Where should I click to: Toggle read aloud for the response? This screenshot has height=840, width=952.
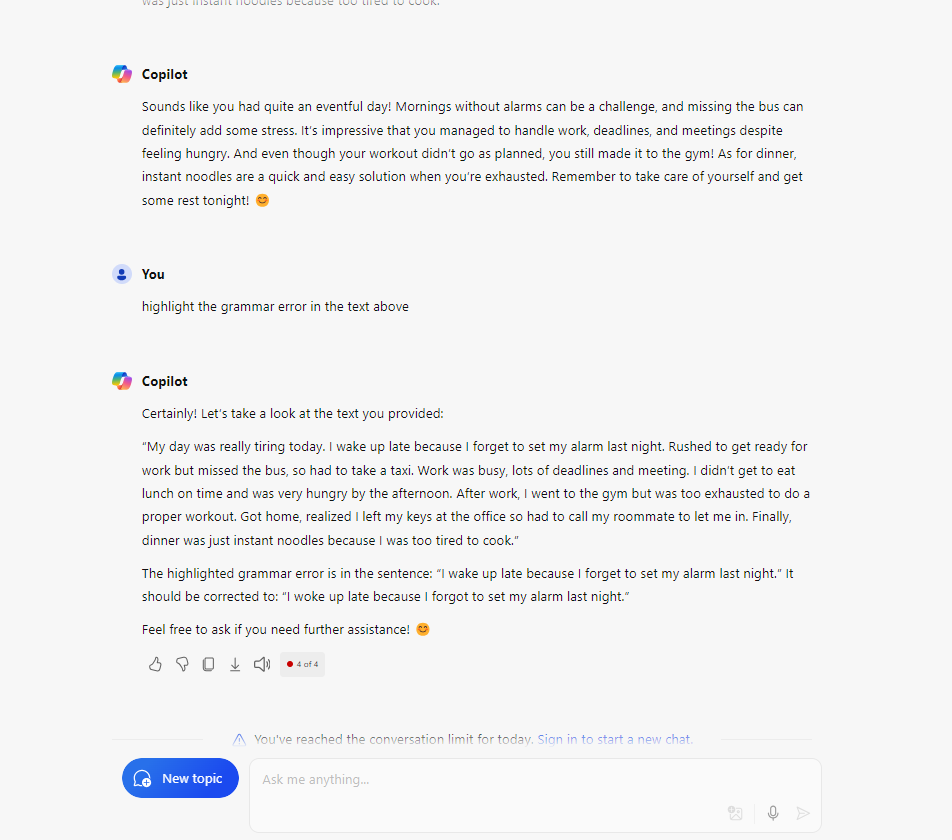pyautogui.click(x=261, y=663)
